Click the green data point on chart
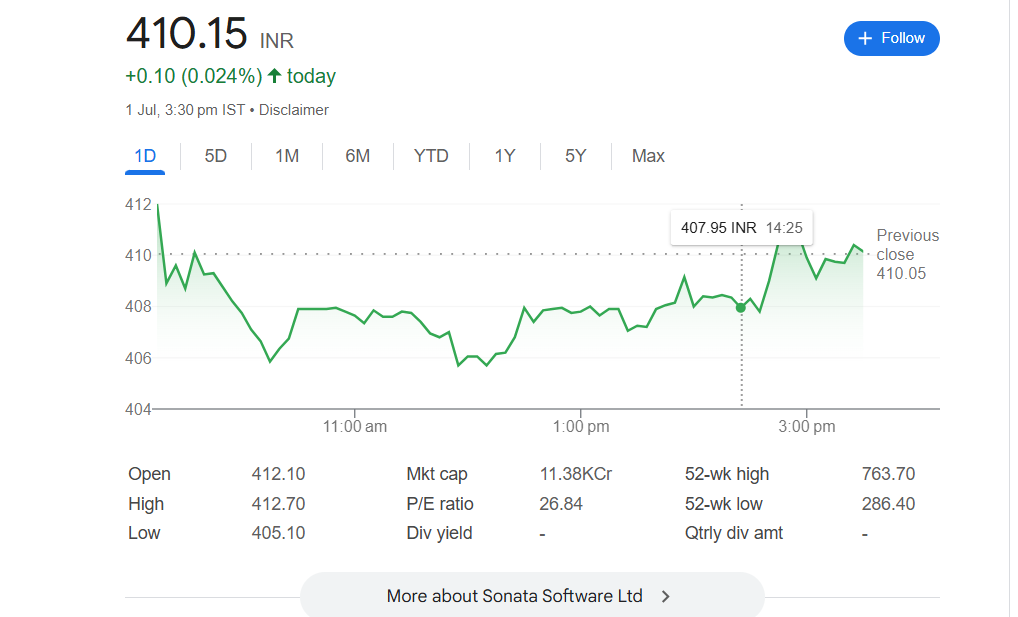This screenshot has width=1018, height=617. pyautogui.click(x=741, y=307)
